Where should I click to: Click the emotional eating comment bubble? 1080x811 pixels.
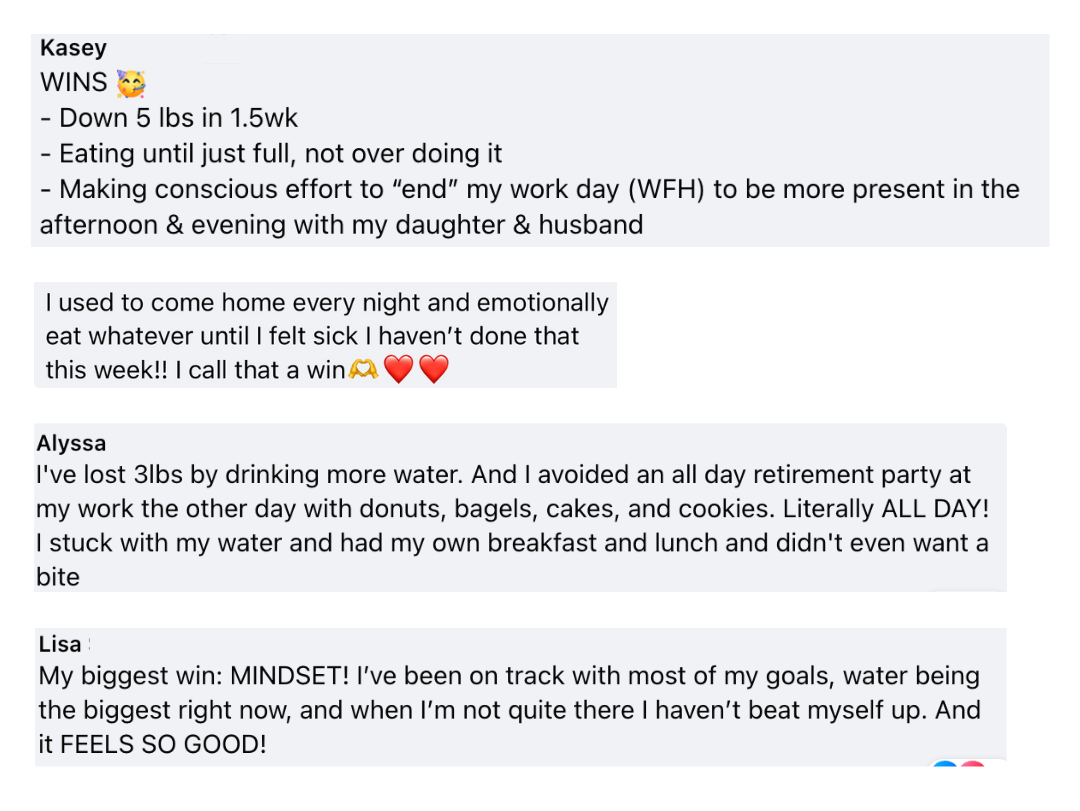pyautogui.click(x=325, y=336)
